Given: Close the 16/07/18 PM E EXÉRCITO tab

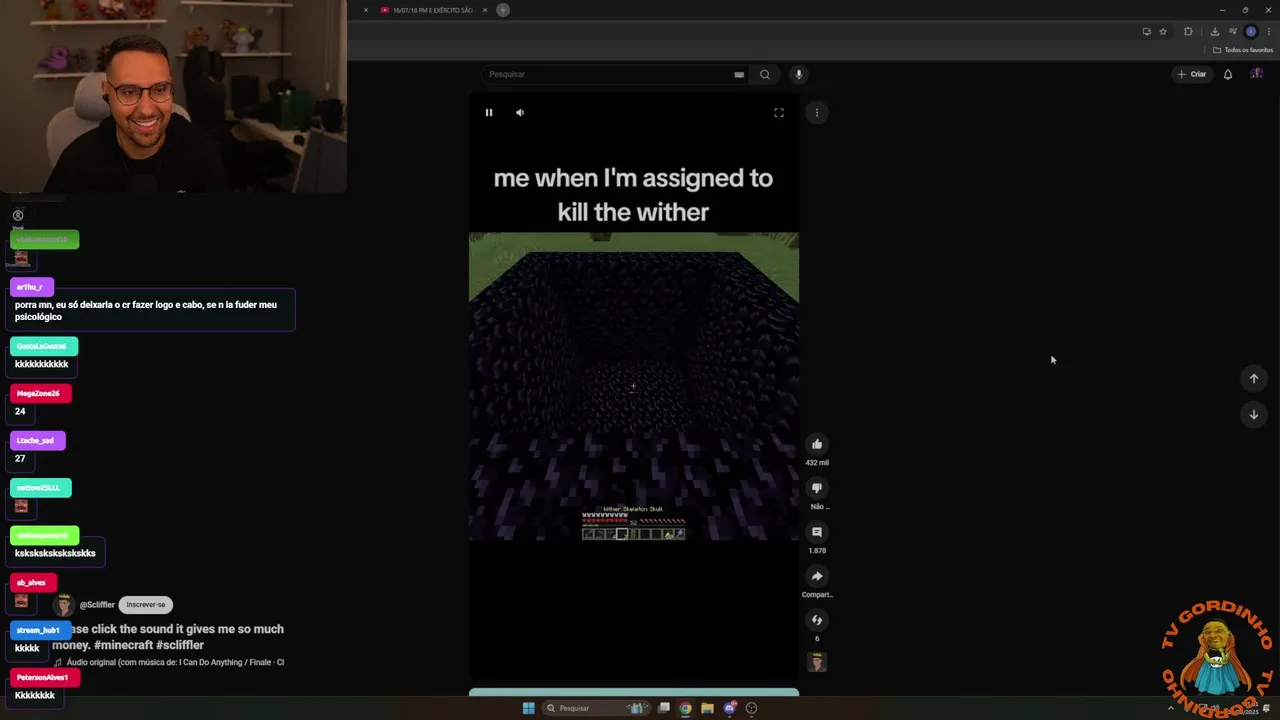Looking at the screenshot, I should tap(485, 10).
